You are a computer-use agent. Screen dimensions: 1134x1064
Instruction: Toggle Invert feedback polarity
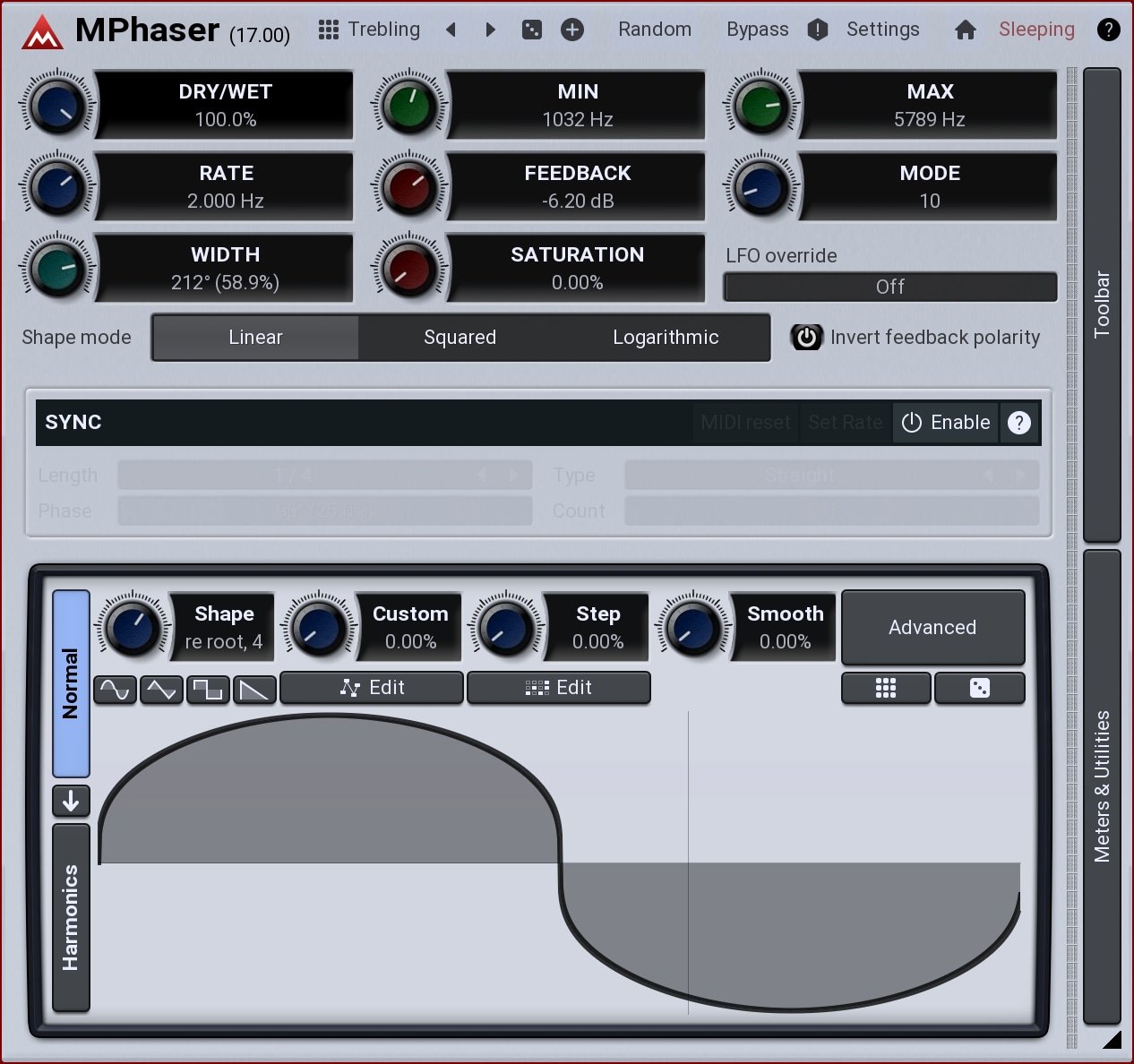coord(807,338)
